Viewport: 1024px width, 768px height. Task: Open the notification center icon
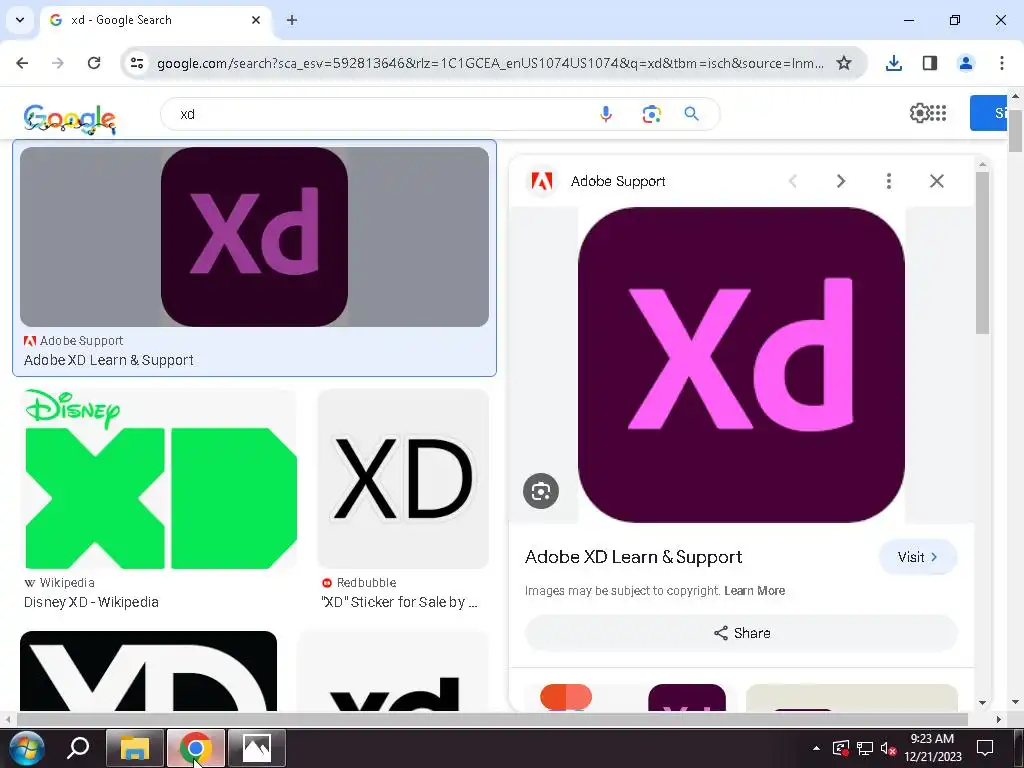985,748
